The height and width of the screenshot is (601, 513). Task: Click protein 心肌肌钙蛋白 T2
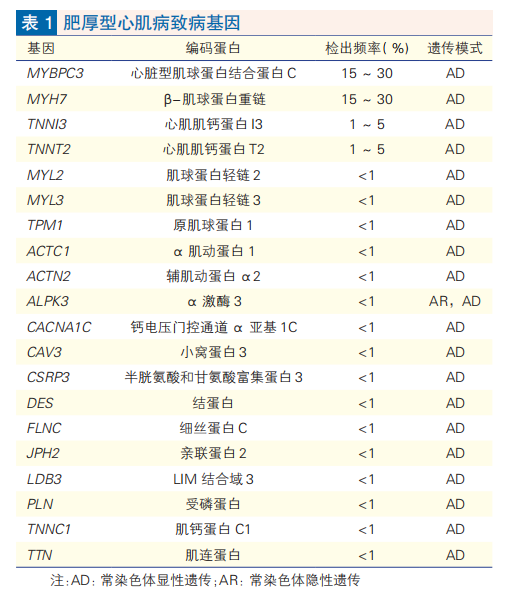[214, 149]
